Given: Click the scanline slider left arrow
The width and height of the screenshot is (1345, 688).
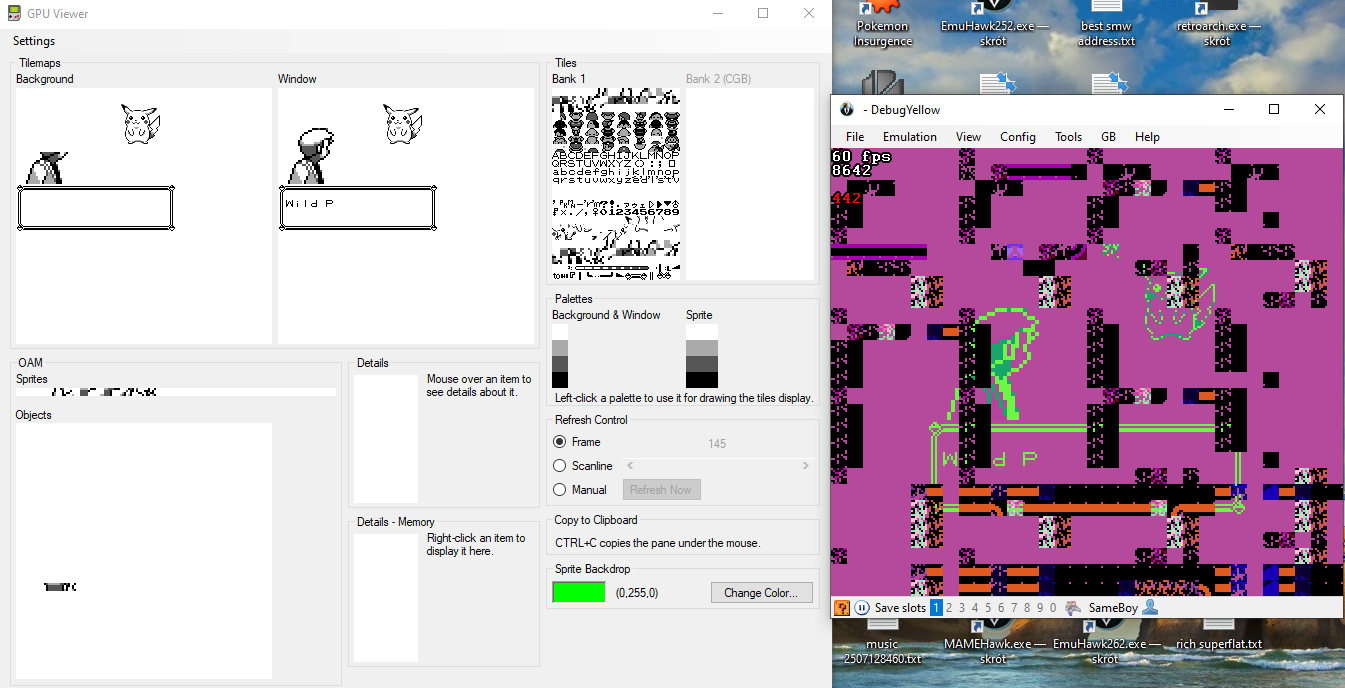Looking at the screenshot, I should pyautogui.click(x=629, y=466).
